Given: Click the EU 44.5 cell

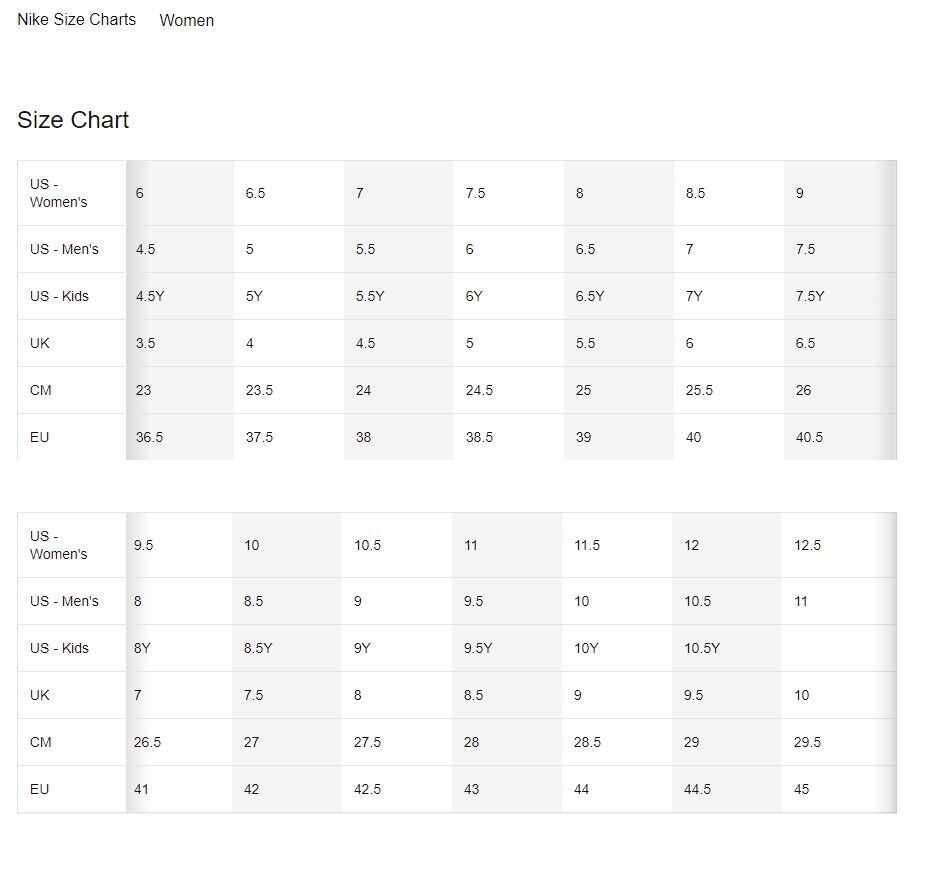Looking at the screenshot, I should pyautogui.click(x=727, y=789).
